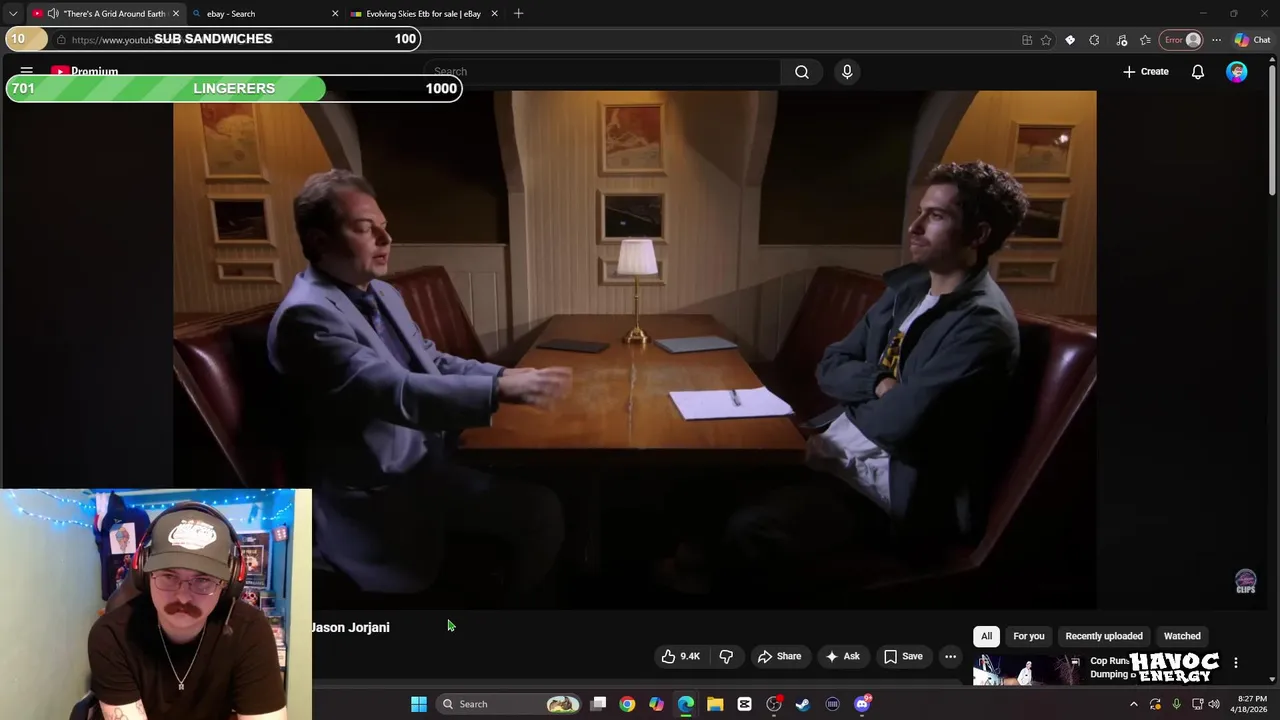
Task: Open the tag-shaped extension icon in toolbar
Action: point(1070,40)
